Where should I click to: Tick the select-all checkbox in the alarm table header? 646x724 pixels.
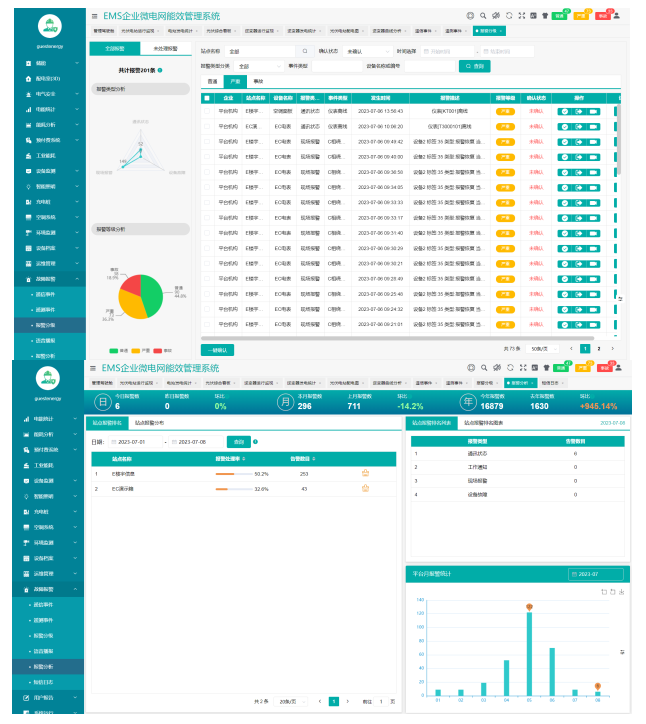coord(207,98)
